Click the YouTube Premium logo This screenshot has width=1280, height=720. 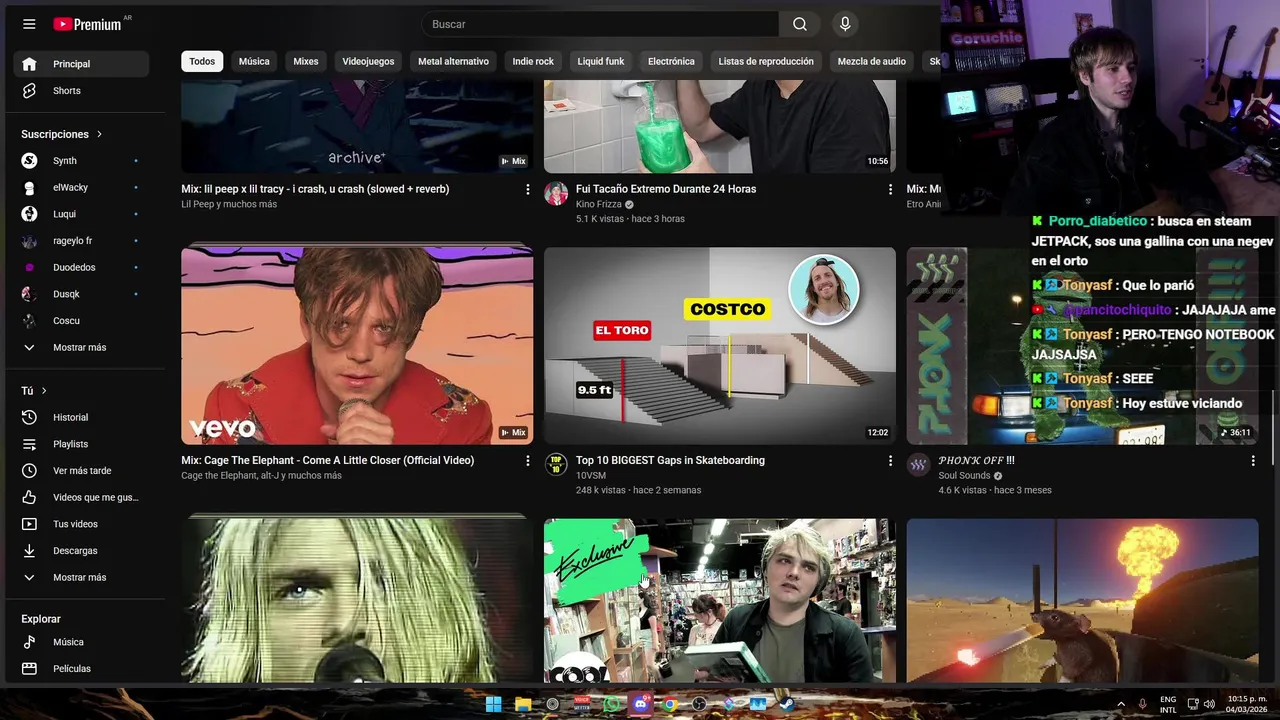(x=89, y=24)
